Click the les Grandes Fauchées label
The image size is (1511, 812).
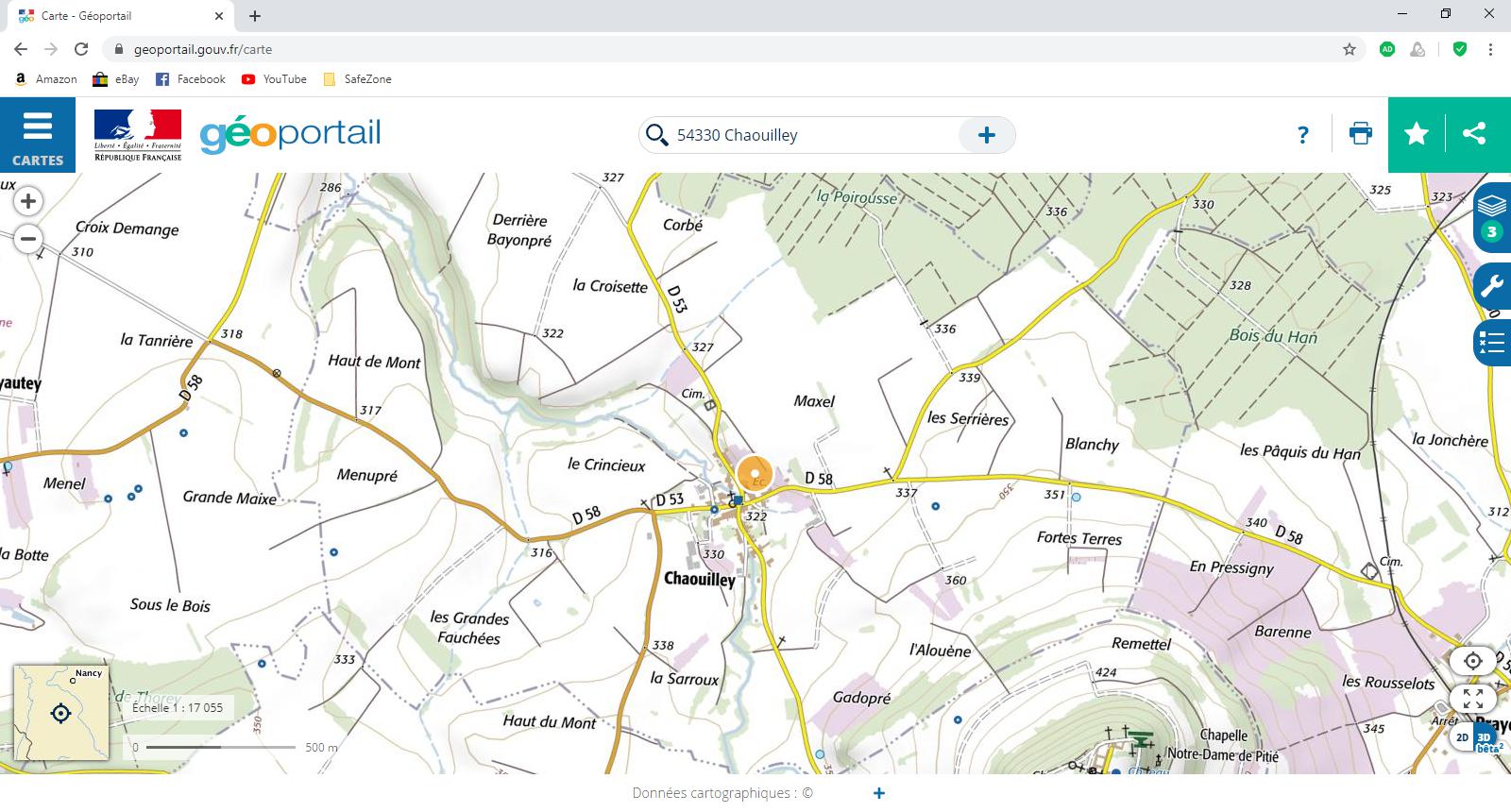coord(469,628)
